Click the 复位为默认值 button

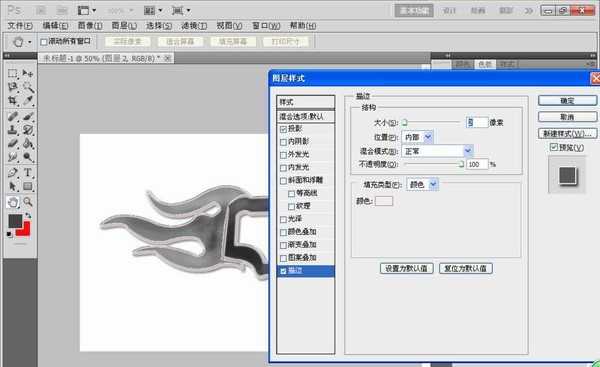point(466,268)
